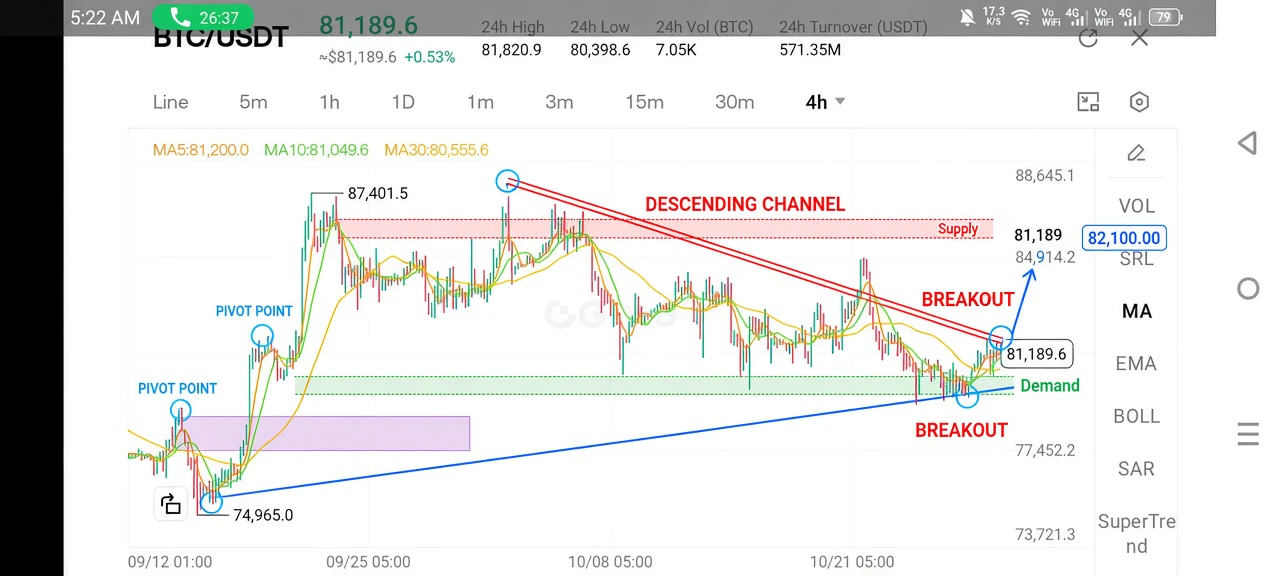Toggle the BOLL indicator
The image size is (1280, 576).
coord(1136,416)
